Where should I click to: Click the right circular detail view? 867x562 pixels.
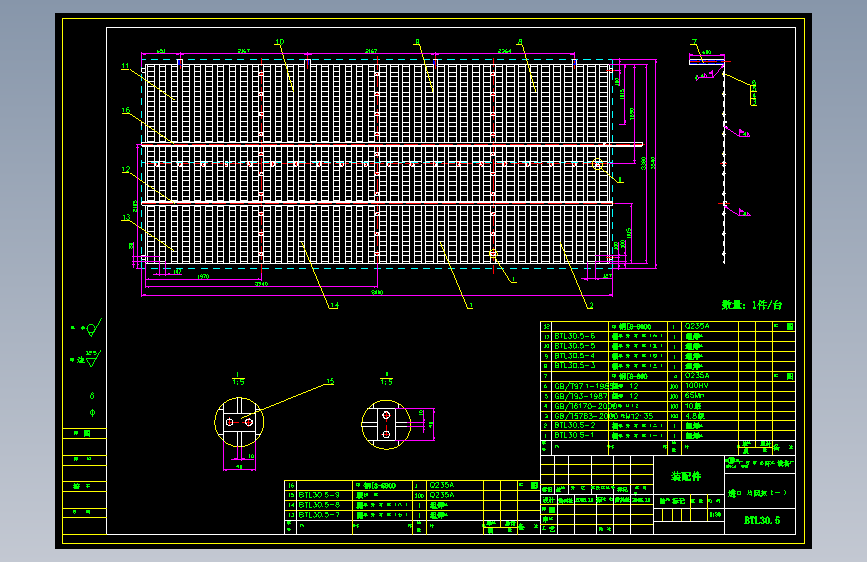pos(386,424)
